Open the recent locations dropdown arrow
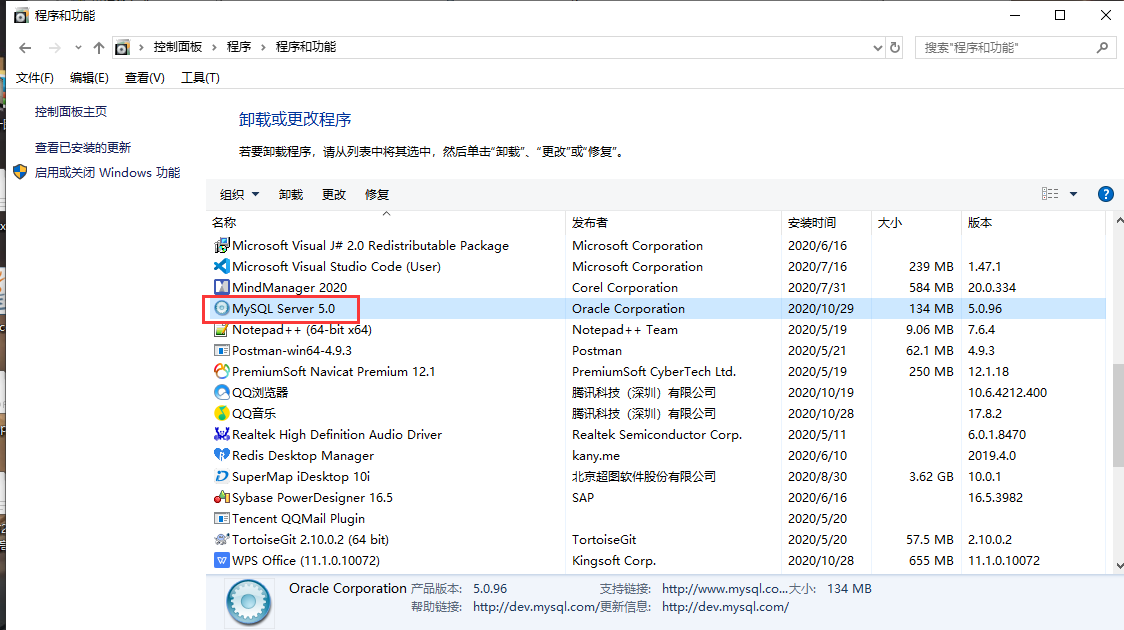The height and width of the screenshot is (630, 1124). (x=78, y=47)
